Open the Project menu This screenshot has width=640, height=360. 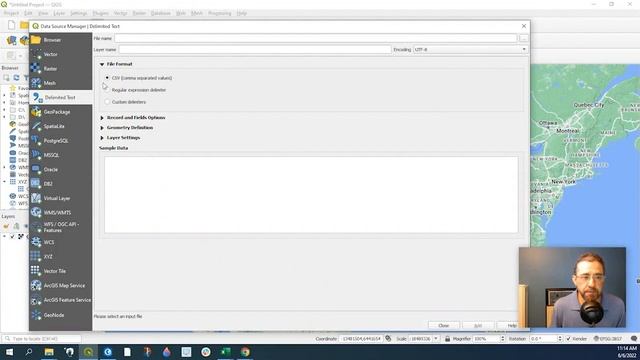(x=11, y=13)
